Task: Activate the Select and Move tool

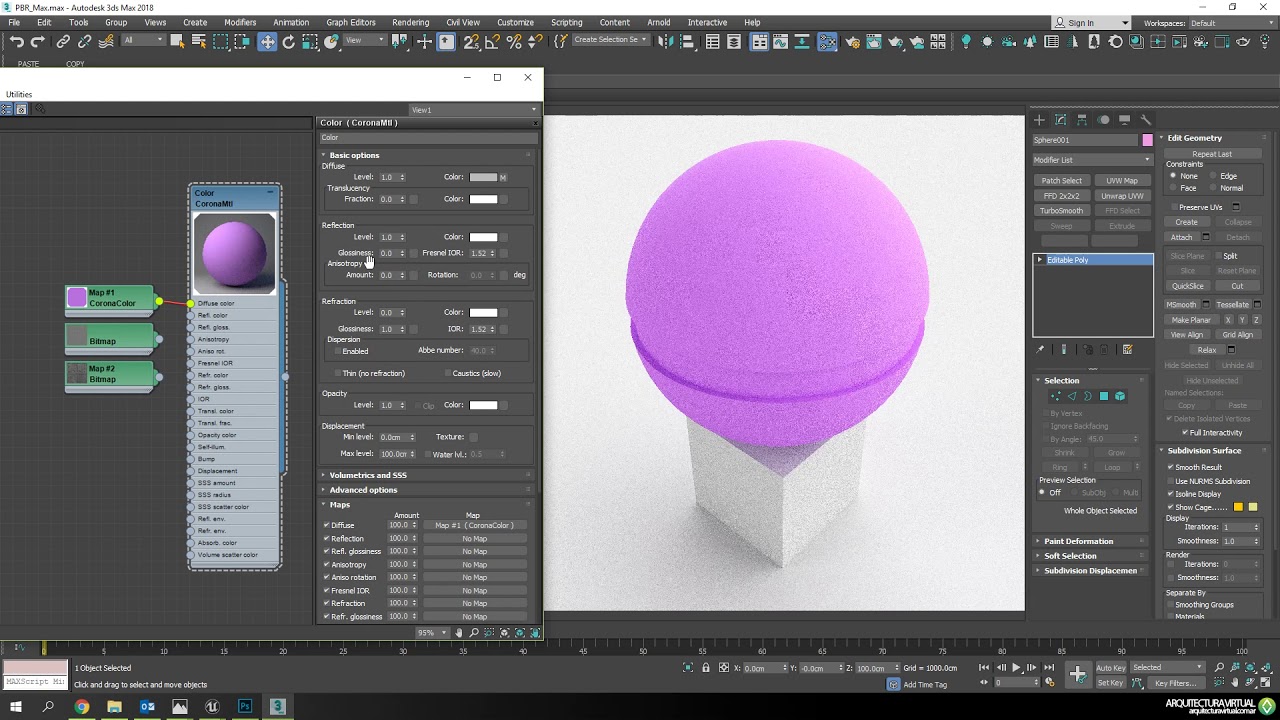Action: point(267,41)
